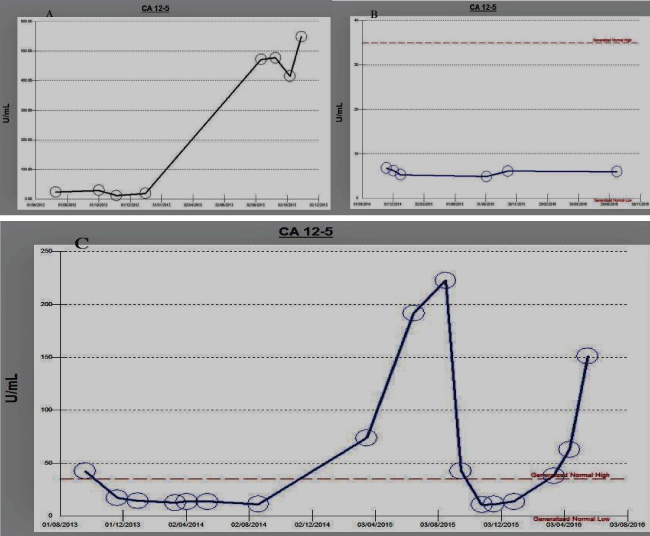Click chart C data point above 02/08/2014
The height and width of the screenshot is (536, 650).
click(258, 504)
